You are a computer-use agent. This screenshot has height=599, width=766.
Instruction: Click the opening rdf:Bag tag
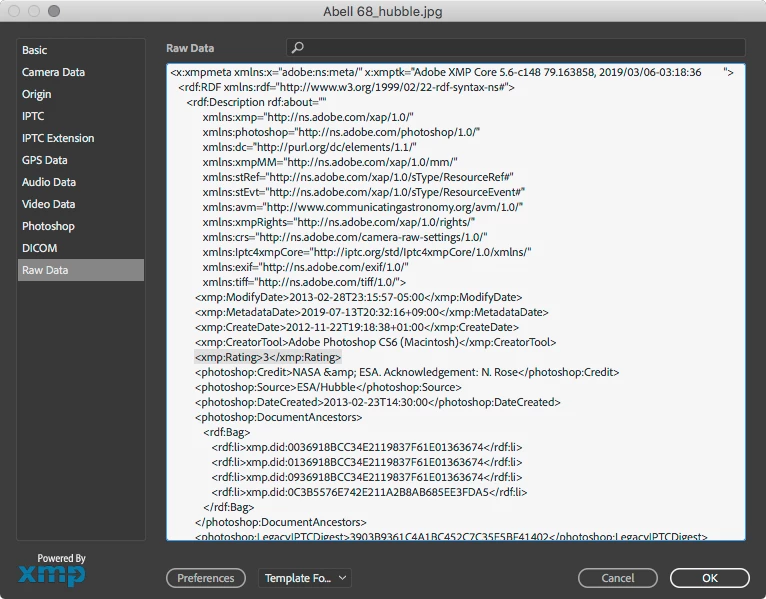tap(227, 432)
